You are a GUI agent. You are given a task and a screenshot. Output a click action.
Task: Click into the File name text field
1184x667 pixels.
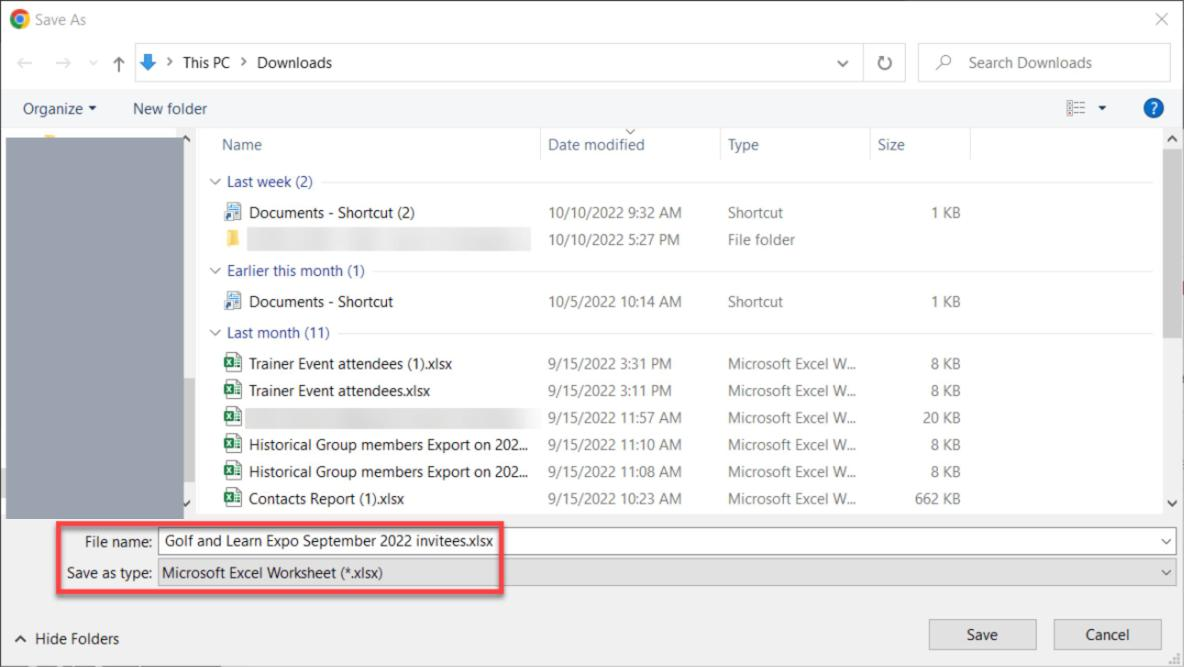click(657, 541)
